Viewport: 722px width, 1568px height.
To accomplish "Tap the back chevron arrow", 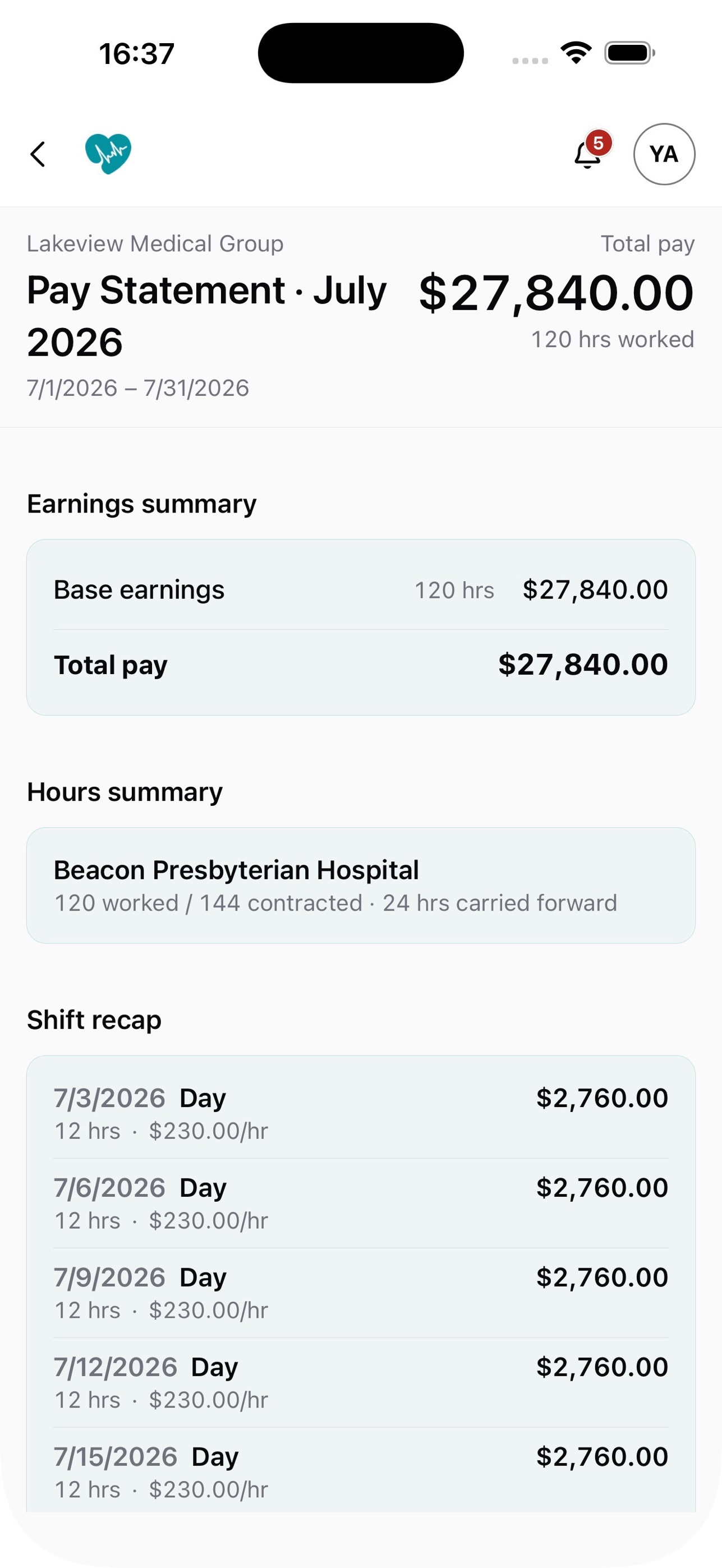I will [x=38, y=154].
